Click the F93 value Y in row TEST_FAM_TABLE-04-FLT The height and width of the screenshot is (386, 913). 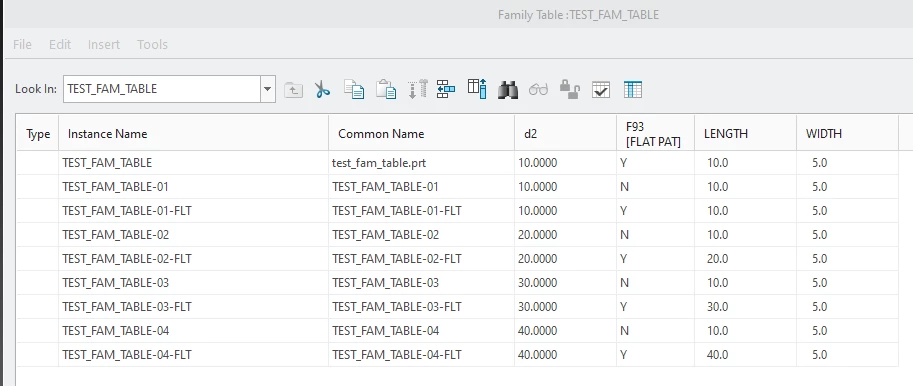tap(656, 355)
